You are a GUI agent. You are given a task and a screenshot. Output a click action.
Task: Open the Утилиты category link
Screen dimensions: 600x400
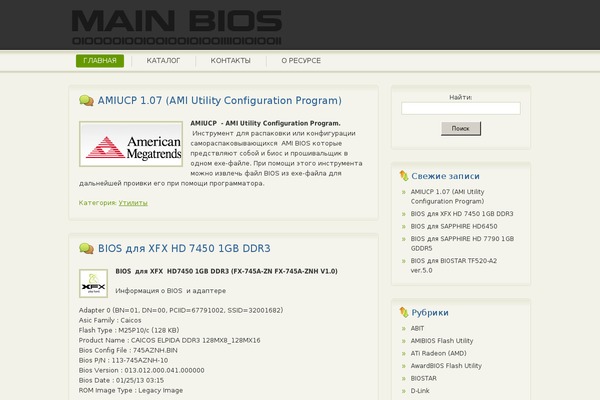point(133,203)
